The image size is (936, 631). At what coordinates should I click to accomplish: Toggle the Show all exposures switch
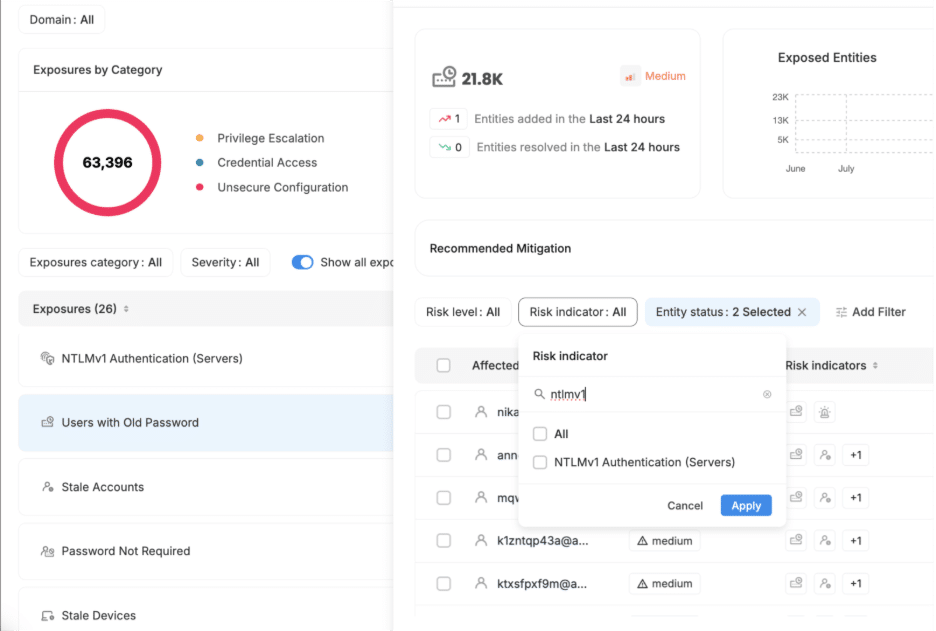(302, 262)
